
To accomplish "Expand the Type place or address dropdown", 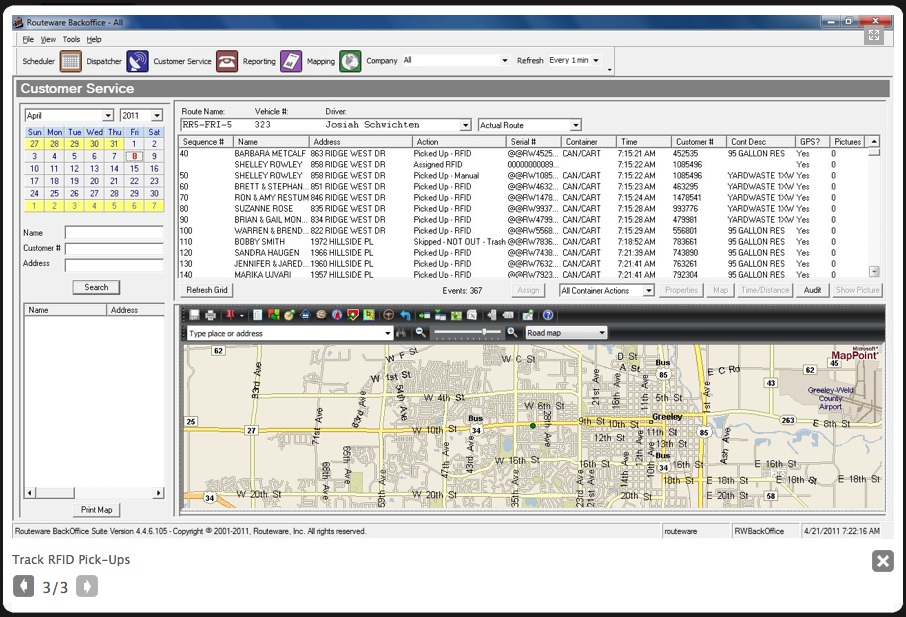I will click(x=388, y=333).
